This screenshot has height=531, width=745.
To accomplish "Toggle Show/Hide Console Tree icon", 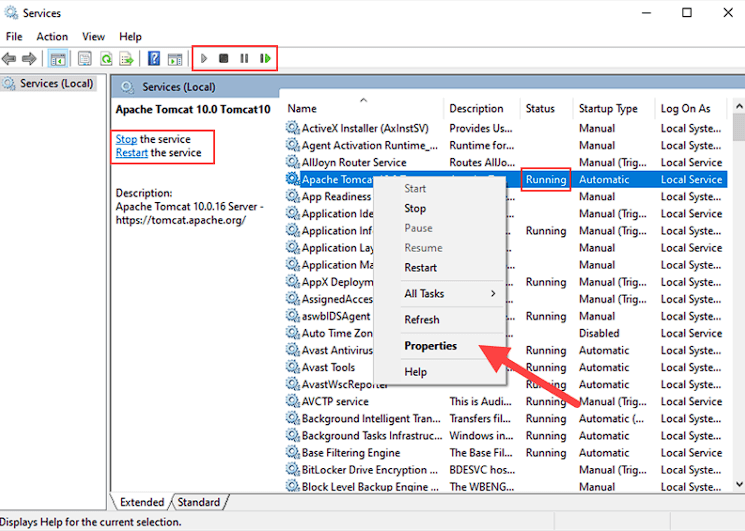I will [x=58, y=59].
